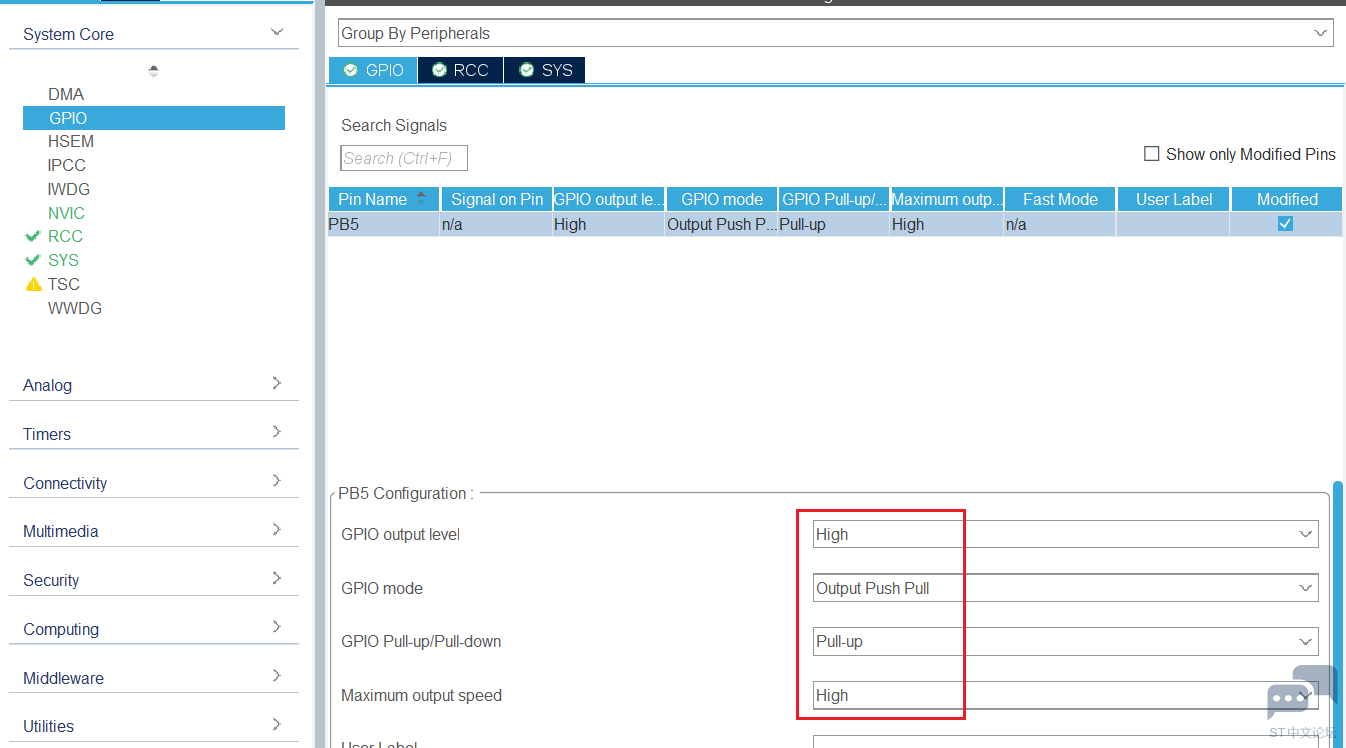The height and width of the screenshot is (748, 1346).
Task: Sort by User Label column header
Action: [1174, 199]
